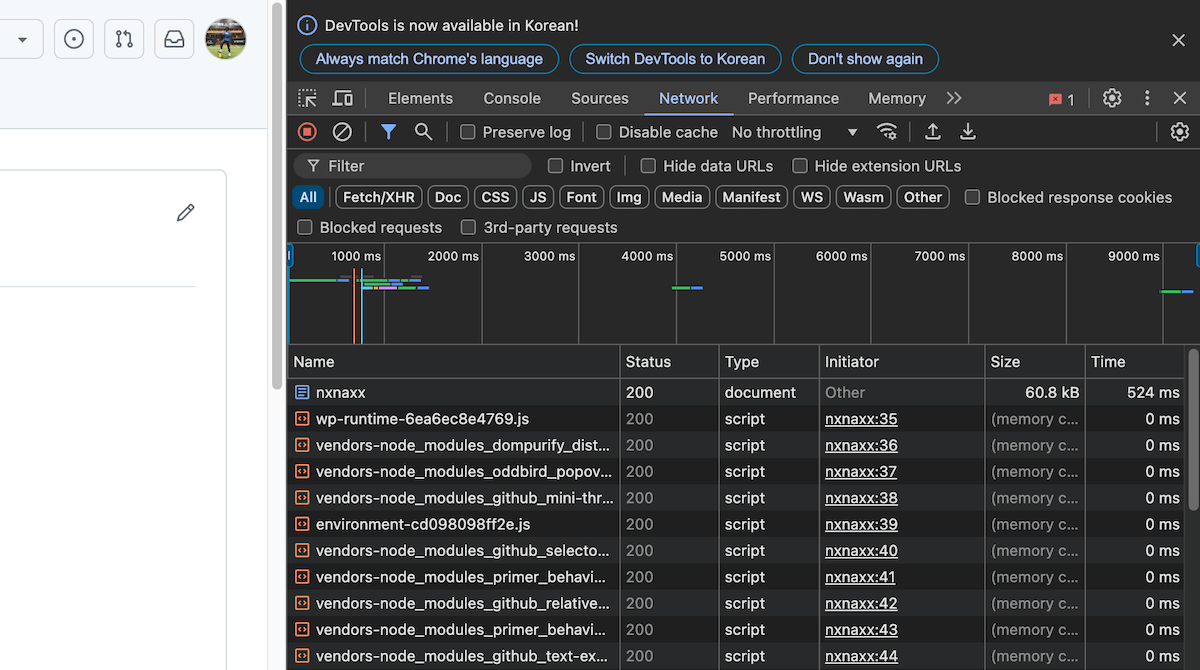Switch to the Console tab
The image size is (1200, 670).
[512, 98]
